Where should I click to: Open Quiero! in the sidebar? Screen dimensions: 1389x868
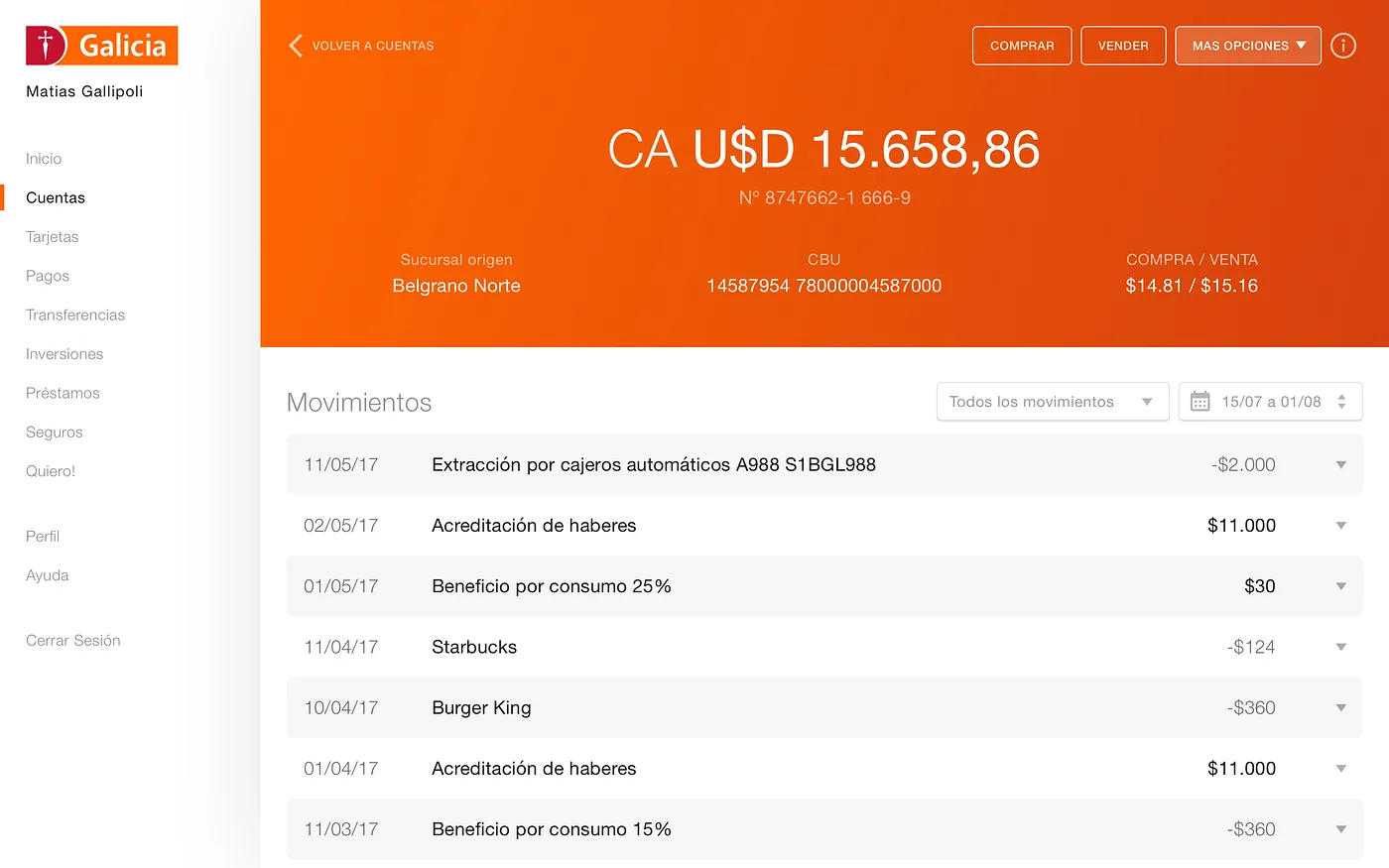click(51, 471)
